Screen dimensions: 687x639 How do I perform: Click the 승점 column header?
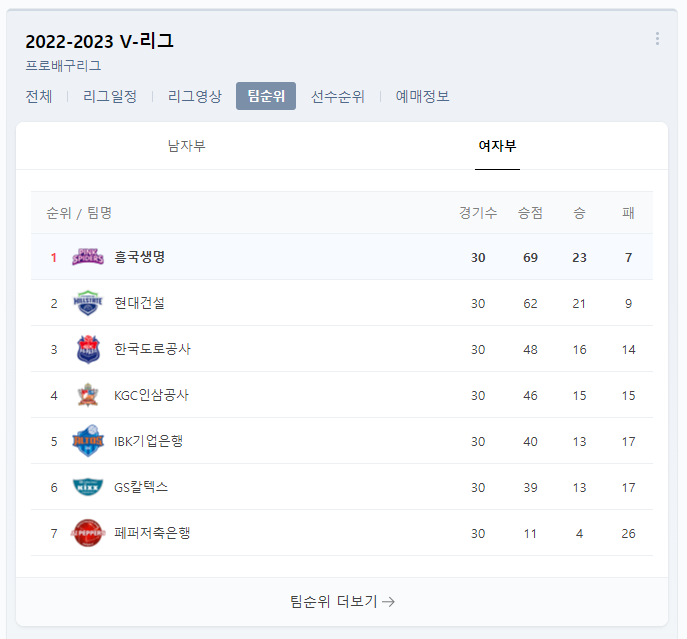point(530,213)
